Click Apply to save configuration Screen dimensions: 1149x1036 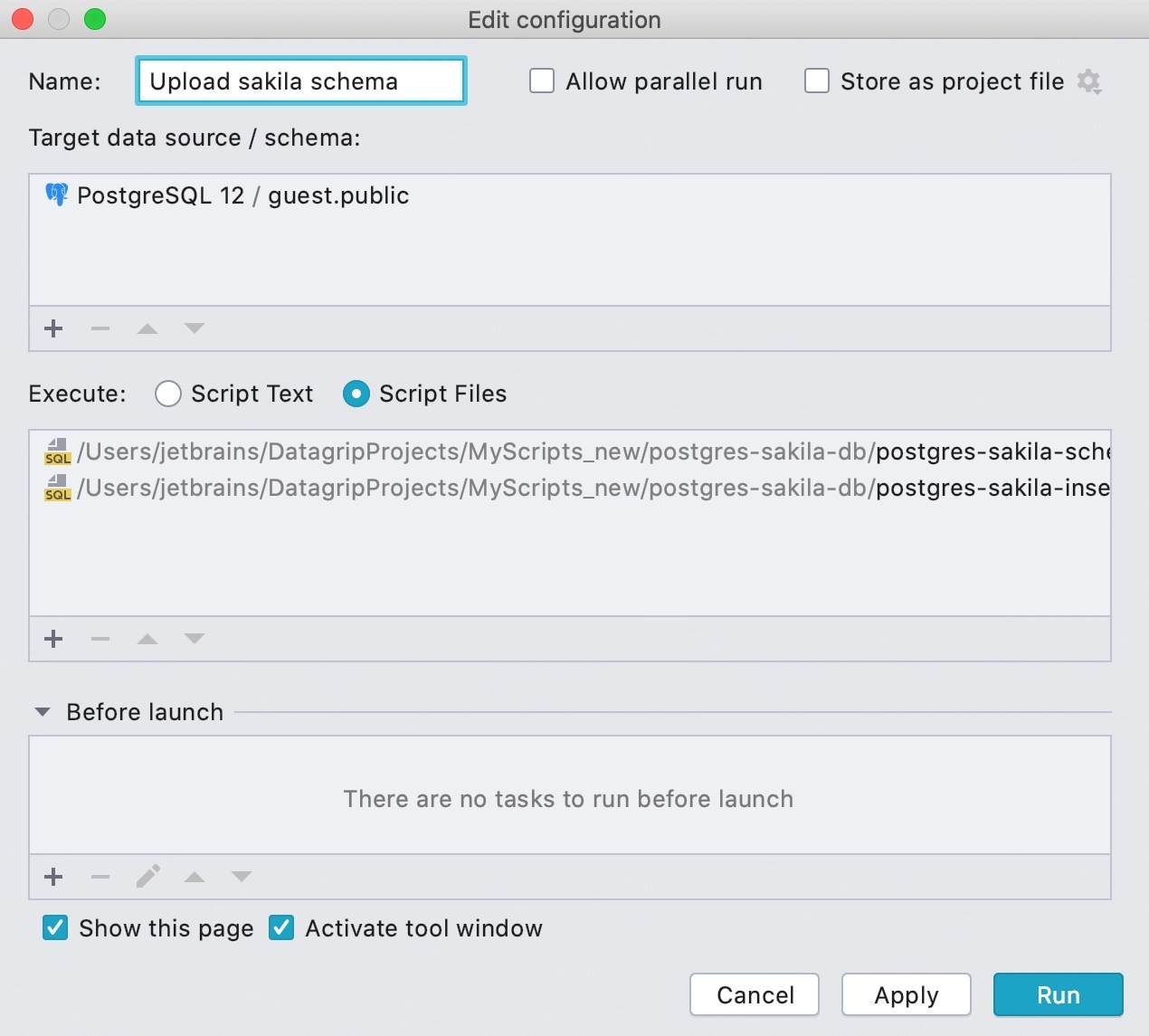click(x=907, y=995)
